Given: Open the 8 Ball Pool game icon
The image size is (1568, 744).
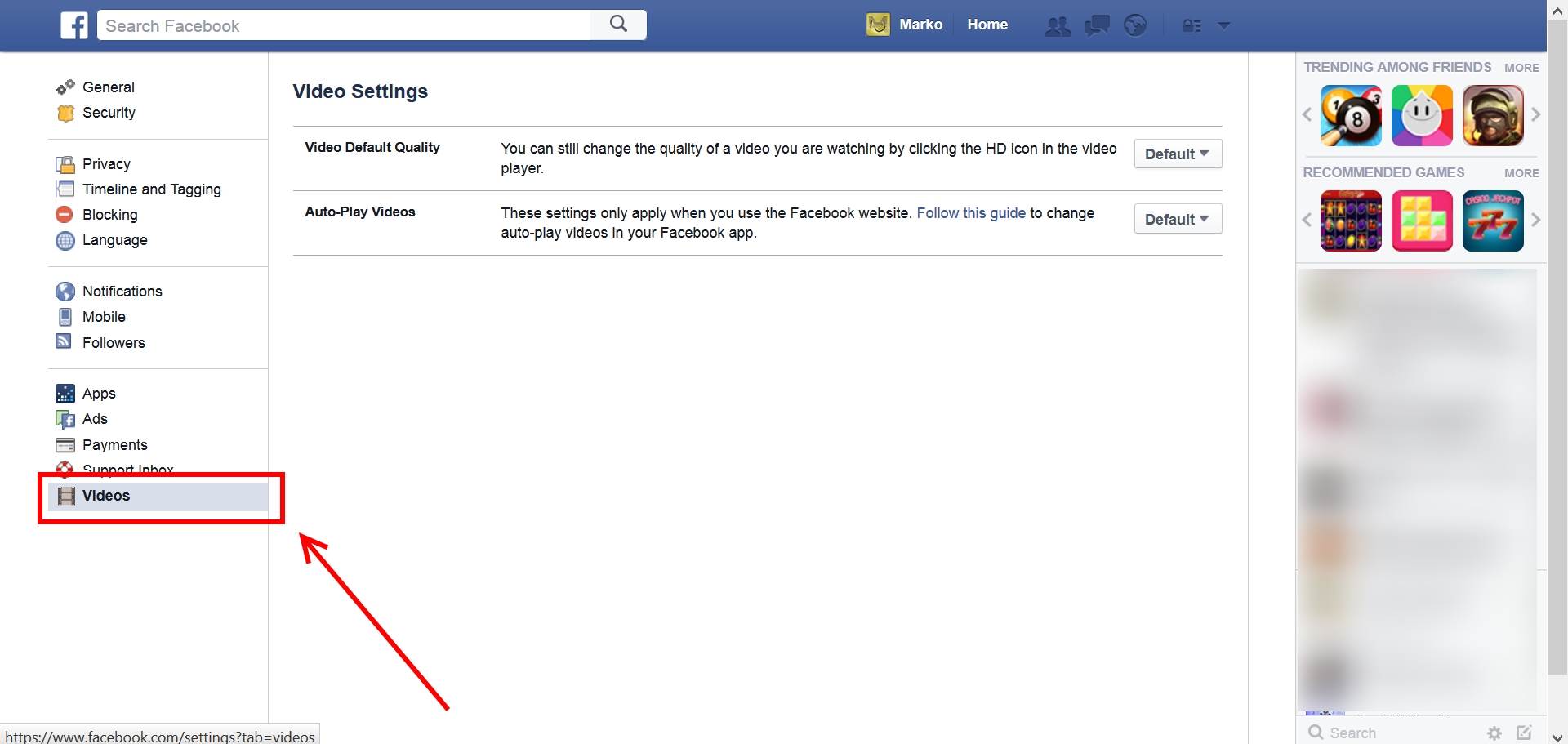Looking at the screenshot, I should (x=1351, y=116).
